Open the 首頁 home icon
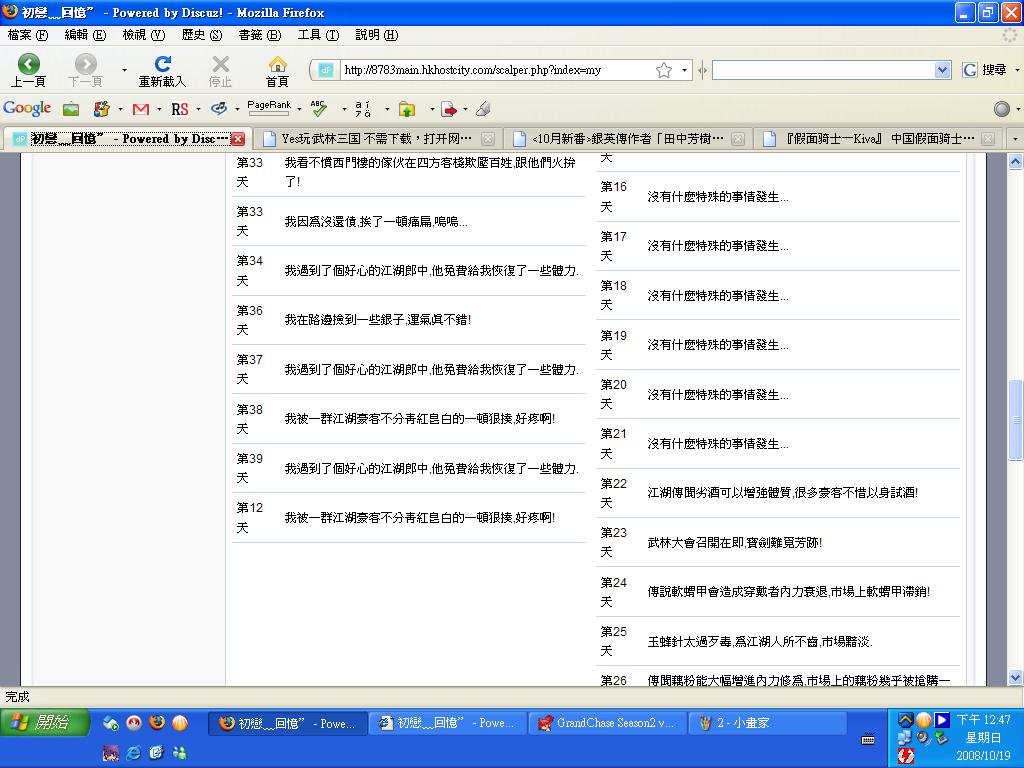1024x768 pixels. pyautogui.click(x=278, y=63)
